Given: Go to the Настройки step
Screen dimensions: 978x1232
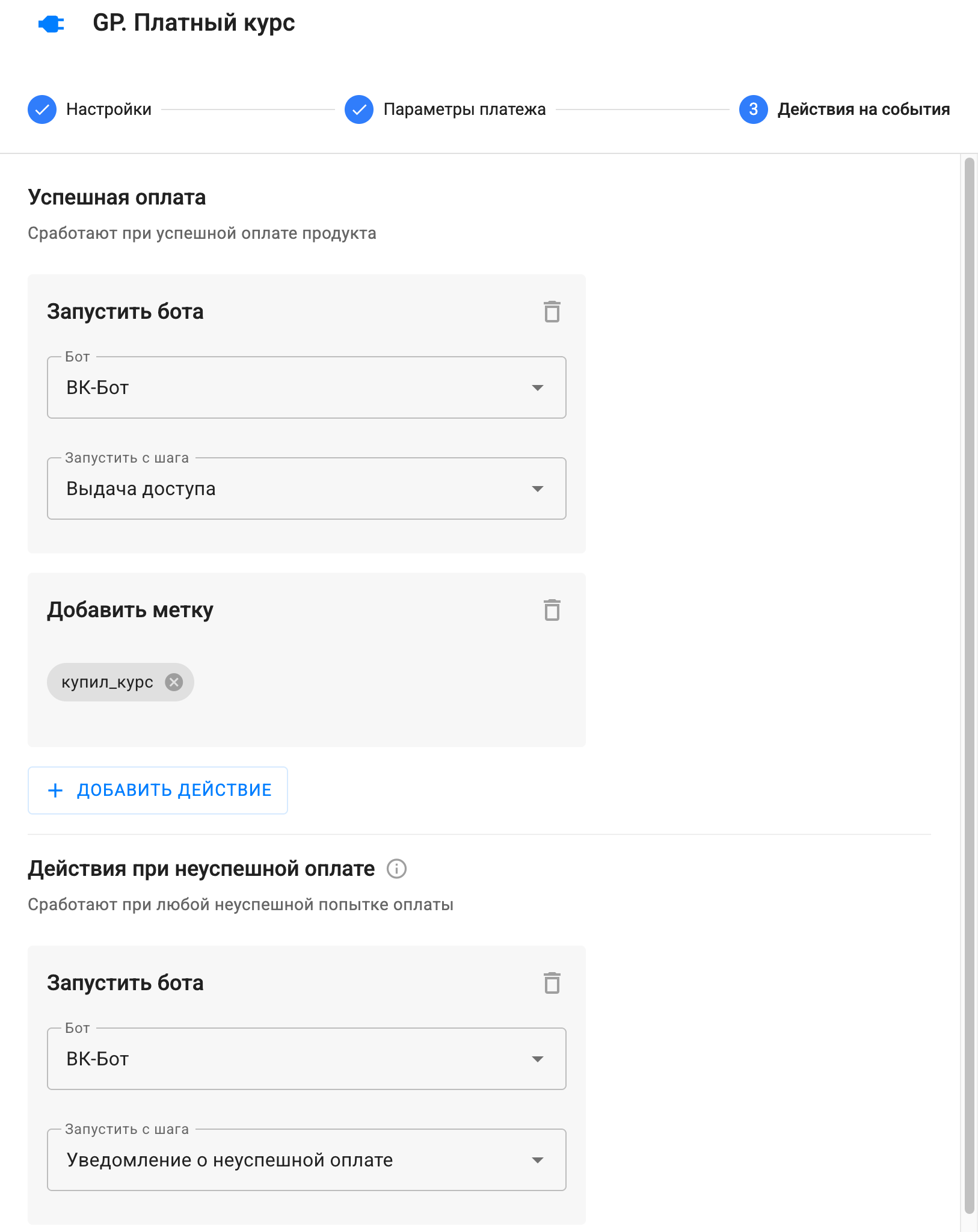Looking at the screenshot, I should pos(109,109).
